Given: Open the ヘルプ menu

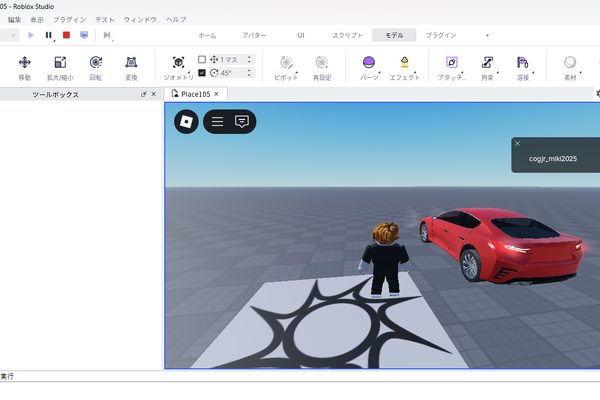Looking at the screenshot, I should coord(176,20).
